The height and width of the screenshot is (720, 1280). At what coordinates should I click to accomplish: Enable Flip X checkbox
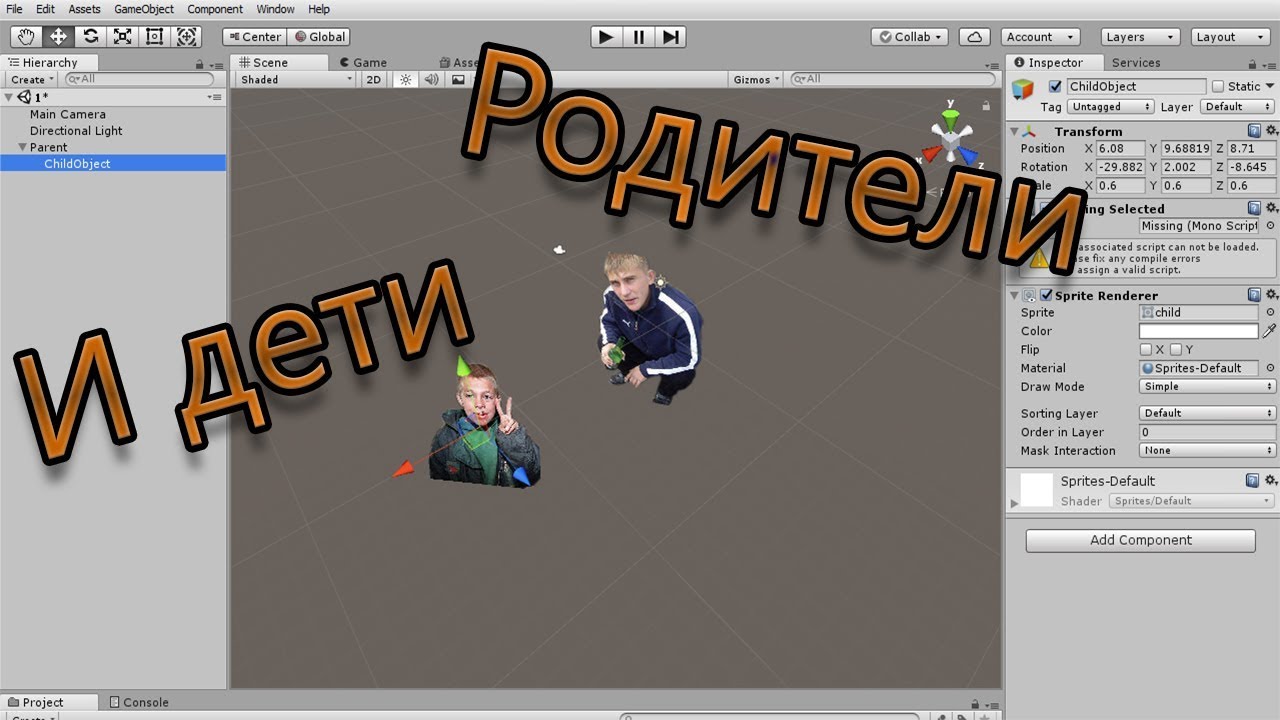pos(1146,350)
